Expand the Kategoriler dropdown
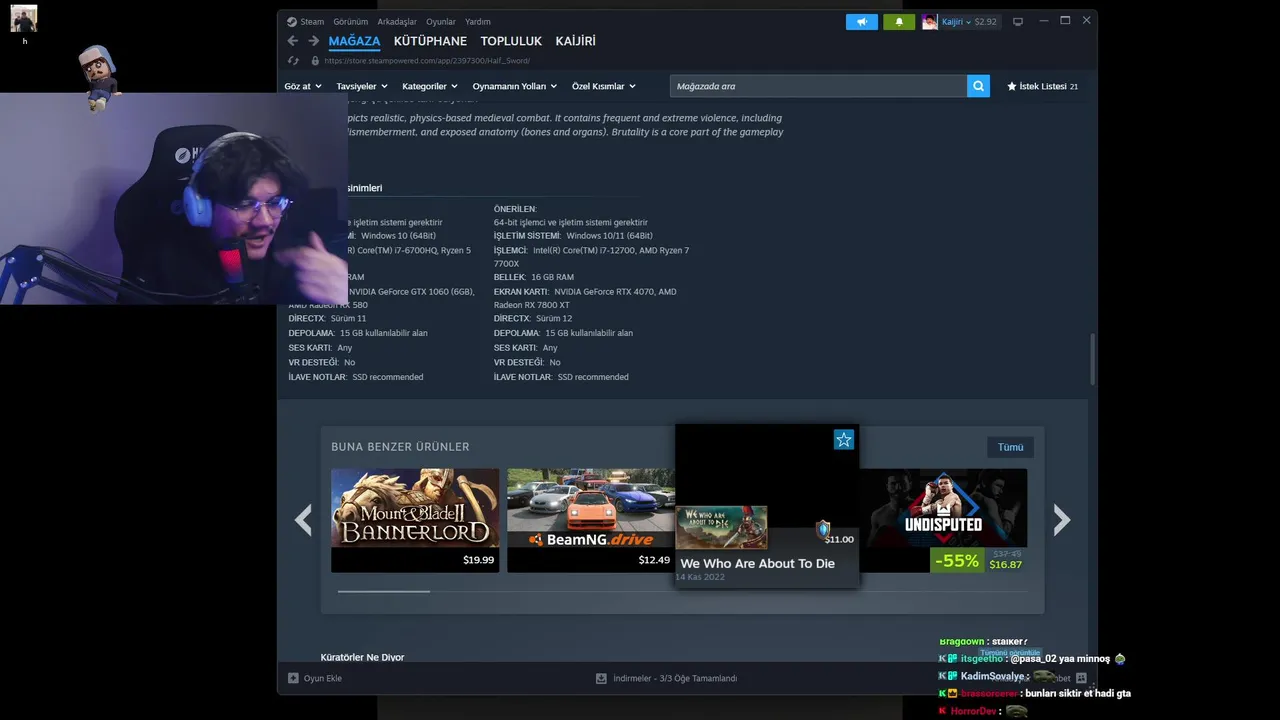The height and width of the screenshot is (720, 1280). [x=430, y=86]
